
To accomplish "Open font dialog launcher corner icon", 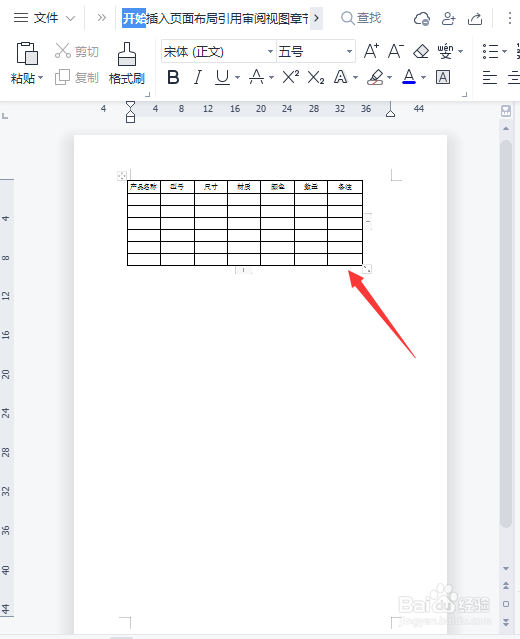I will [464, 95].
